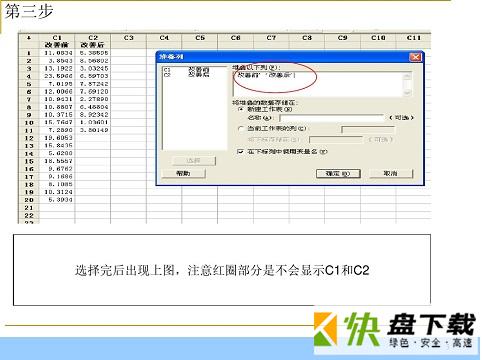Viewport: 483px width, 360px height.
Task: Click the 改善前 column name cell
Action: pos(57,45)
